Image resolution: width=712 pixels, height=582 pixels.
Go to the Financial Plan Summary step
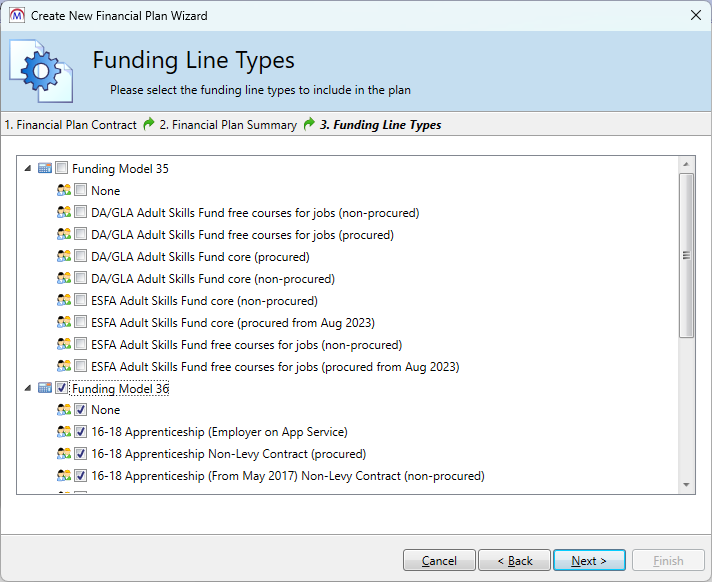[x=228, y=125]
